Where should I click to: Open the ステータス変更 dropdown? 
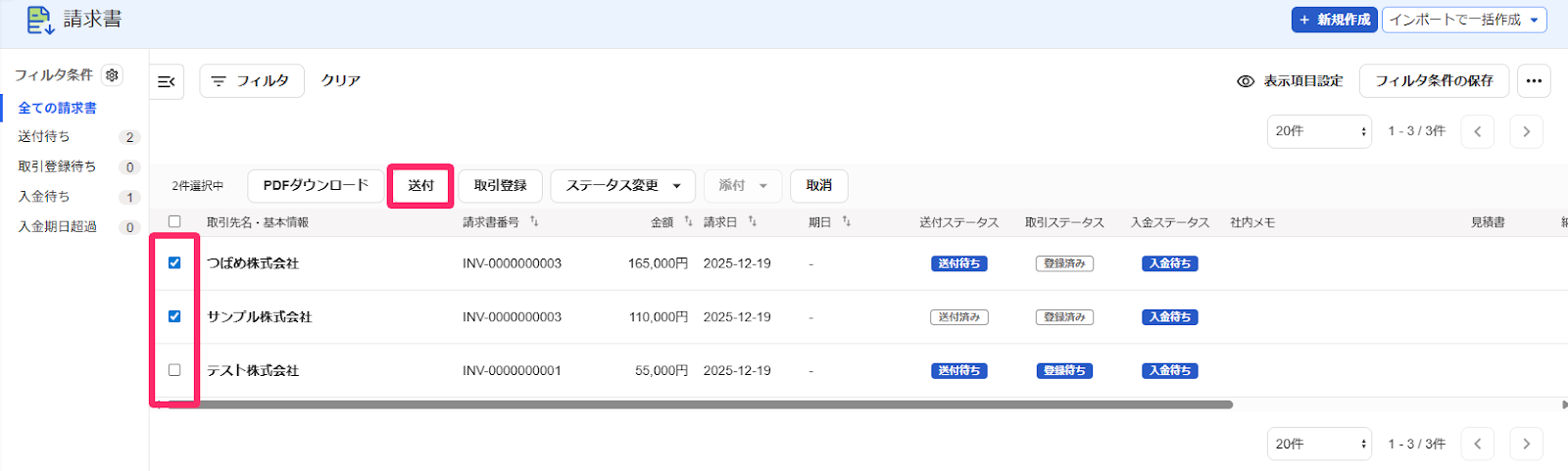tap(622, 186)
